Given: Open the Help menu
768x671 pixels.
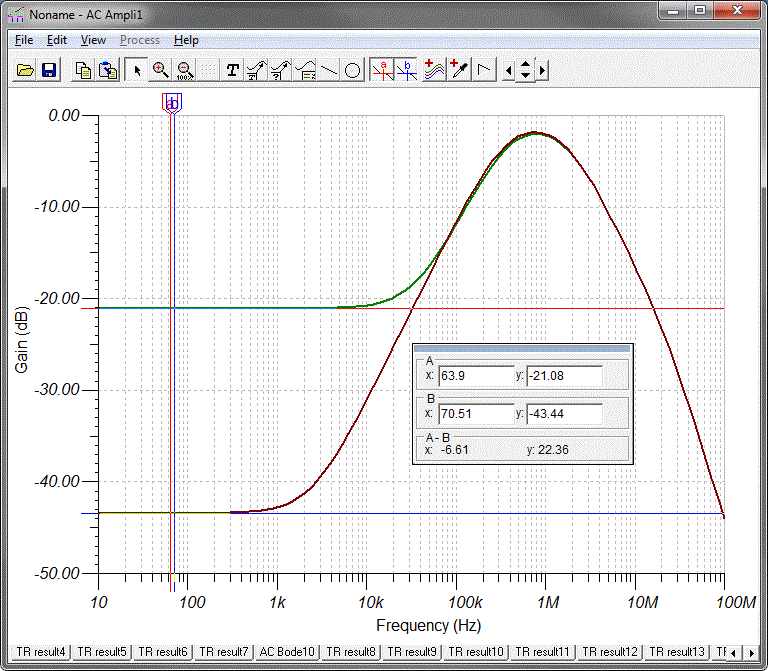Looking at the screenshot, I should pyautogui.click(x=186, y=40).
